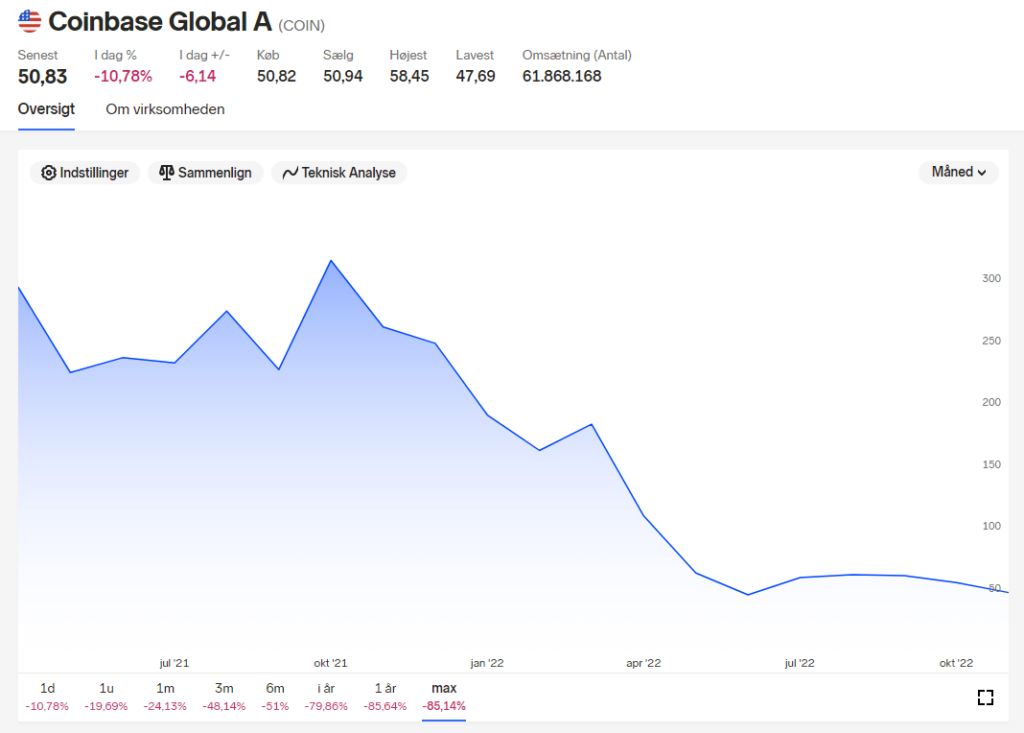Click the Køb price 50,82
The width and height of the screenshot is (1024, 733).
pyautogui.click(x=276, y=76)
